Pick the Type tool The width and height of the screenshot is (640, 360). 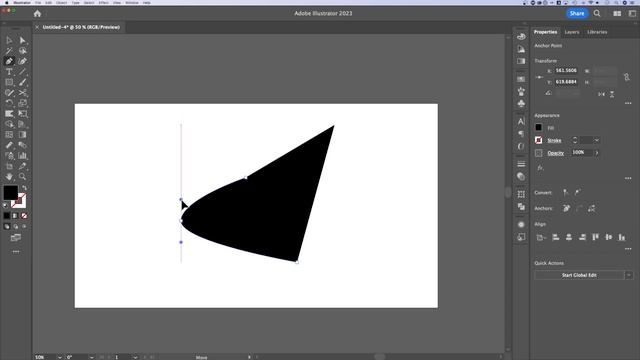pos(9,72)
